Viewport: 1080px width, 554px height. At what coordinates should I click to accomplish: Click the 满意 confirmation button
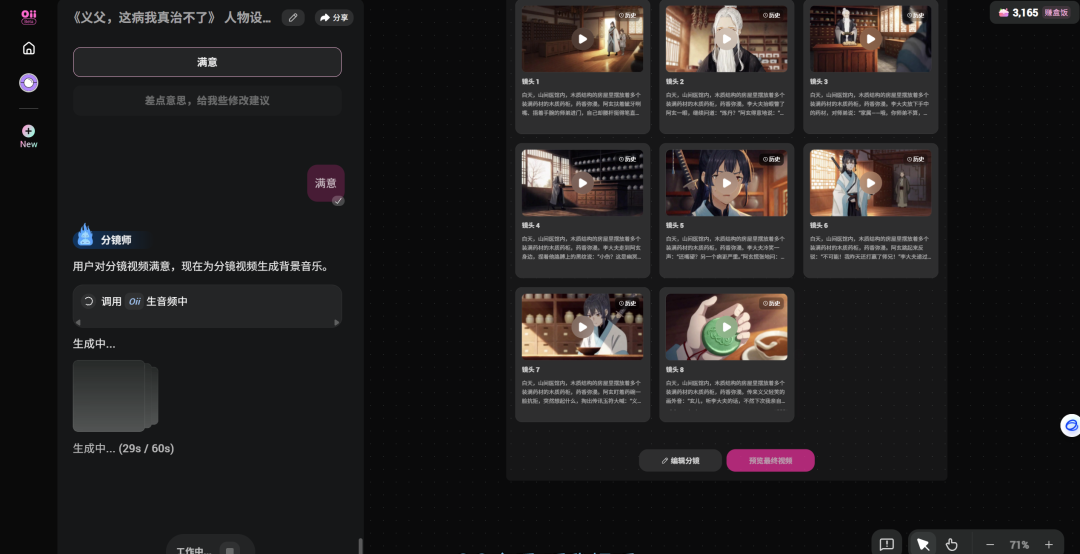tap(207, 62)
